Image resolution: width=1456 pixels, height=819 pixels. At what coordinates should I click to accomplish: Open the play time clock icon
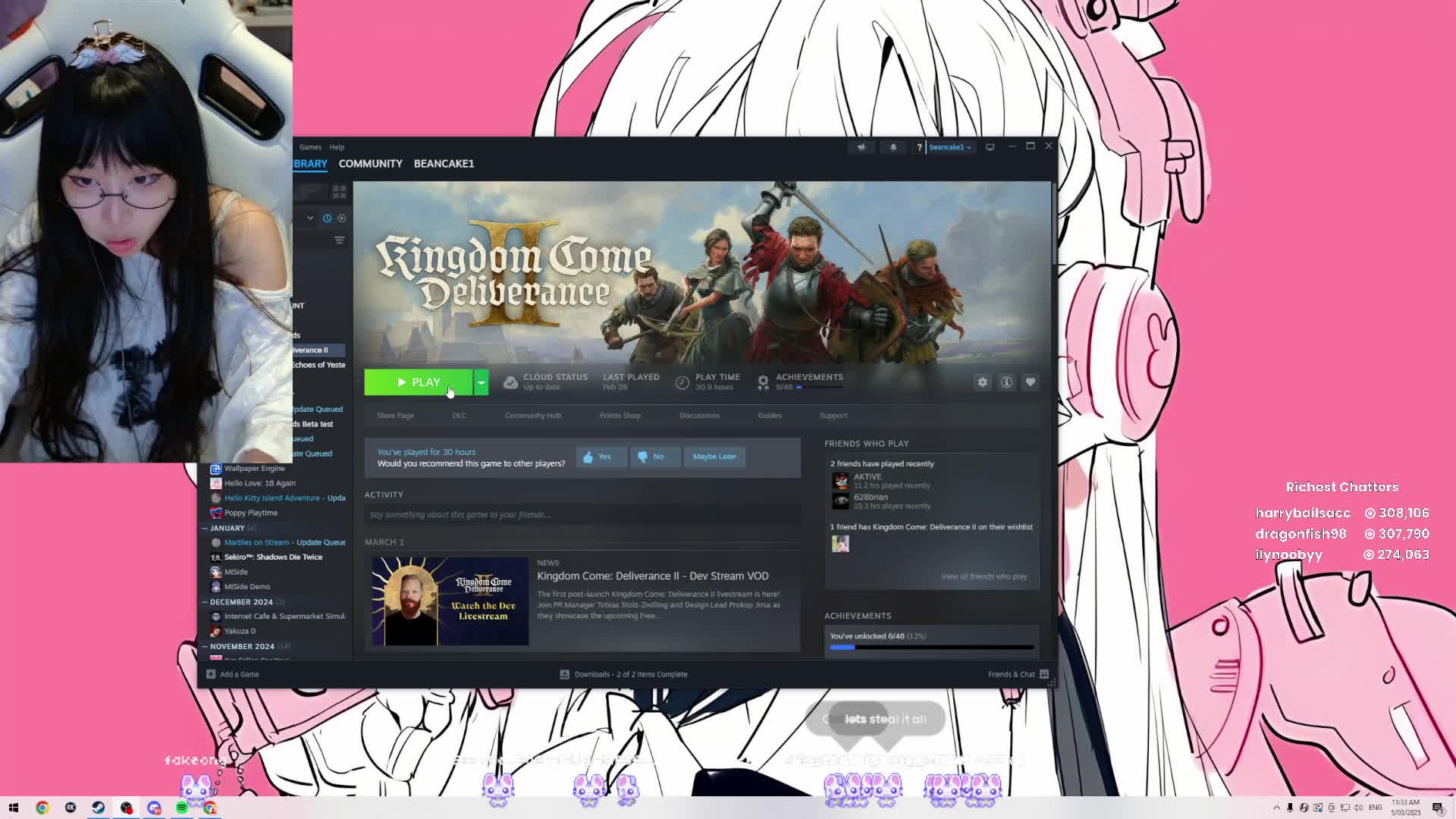coord(682,383)
